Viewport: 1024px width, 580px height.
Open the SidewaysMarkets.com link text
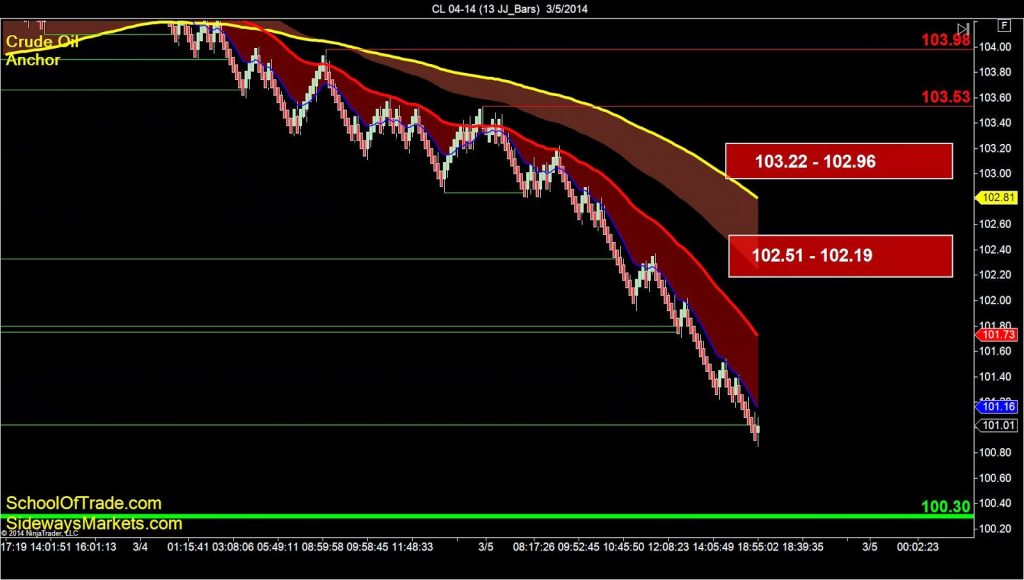tap(94, 523)
